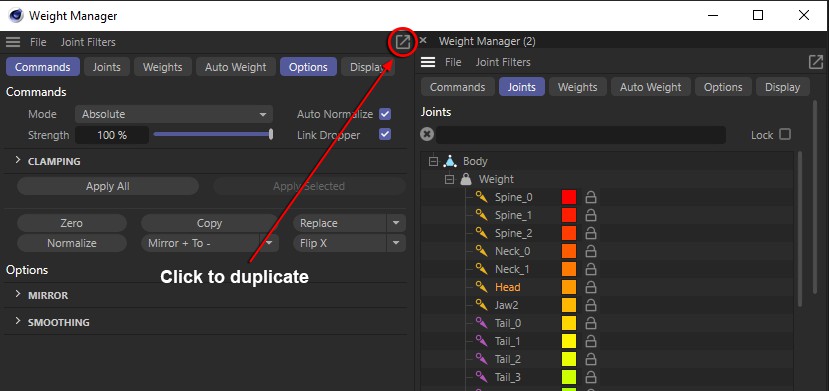Enable the Lock checkbox in Joints

click(785, 134)
